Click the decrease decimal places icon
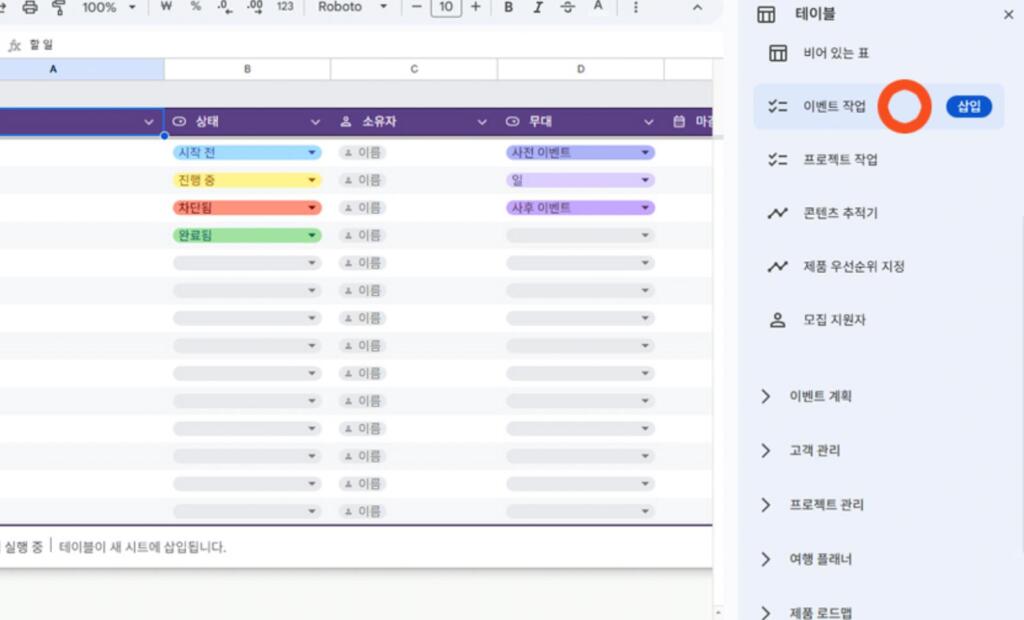Viewport: 1024px width, 620px height. 226,7
